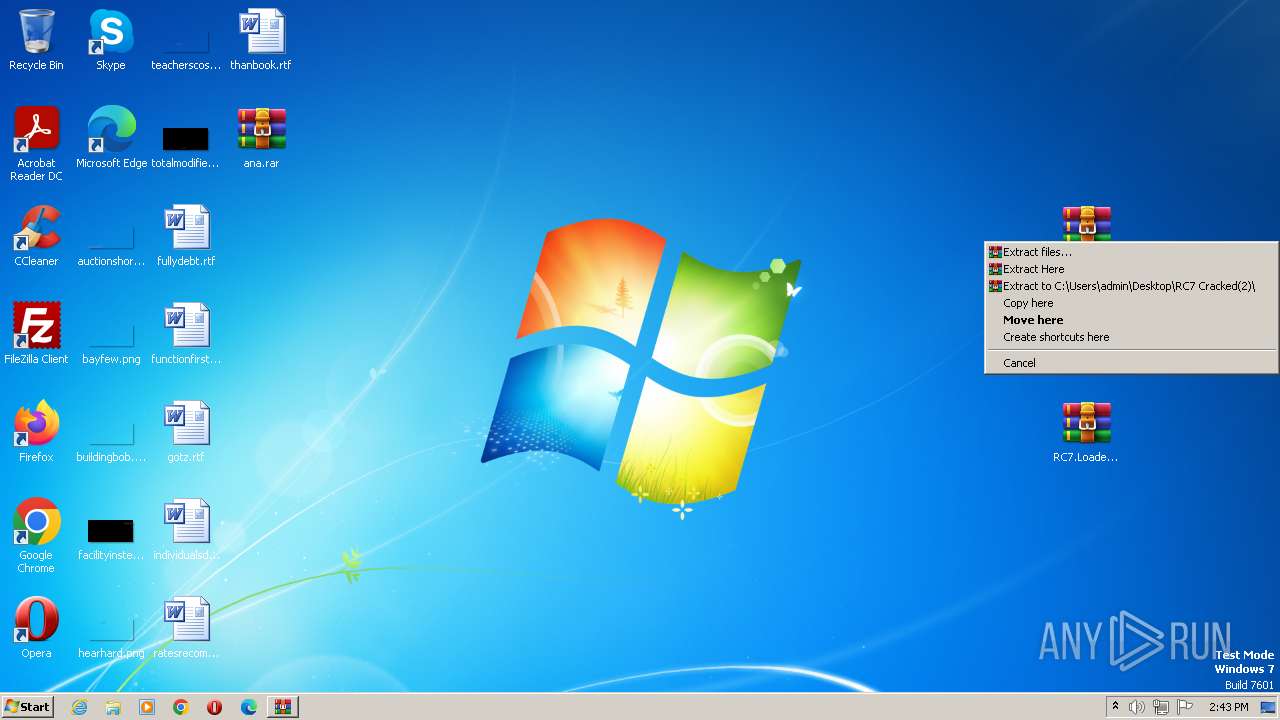Show hidden tray icons arrow

click(x=1115, y=707)
